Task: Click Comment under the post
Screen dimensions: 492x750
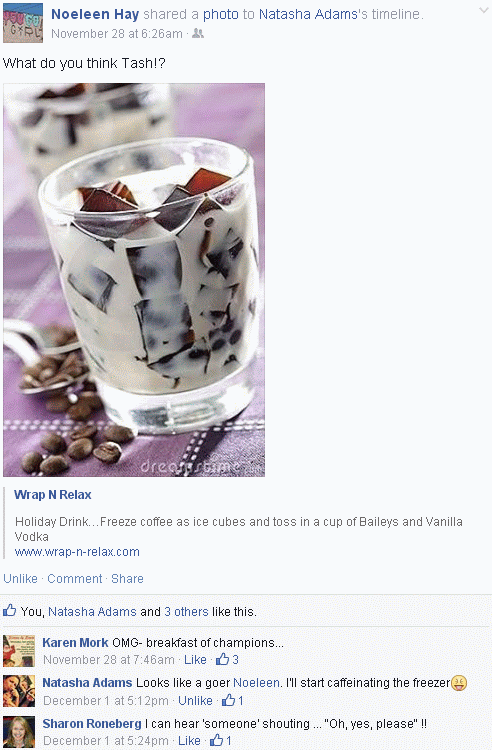Action: point(75,579)
